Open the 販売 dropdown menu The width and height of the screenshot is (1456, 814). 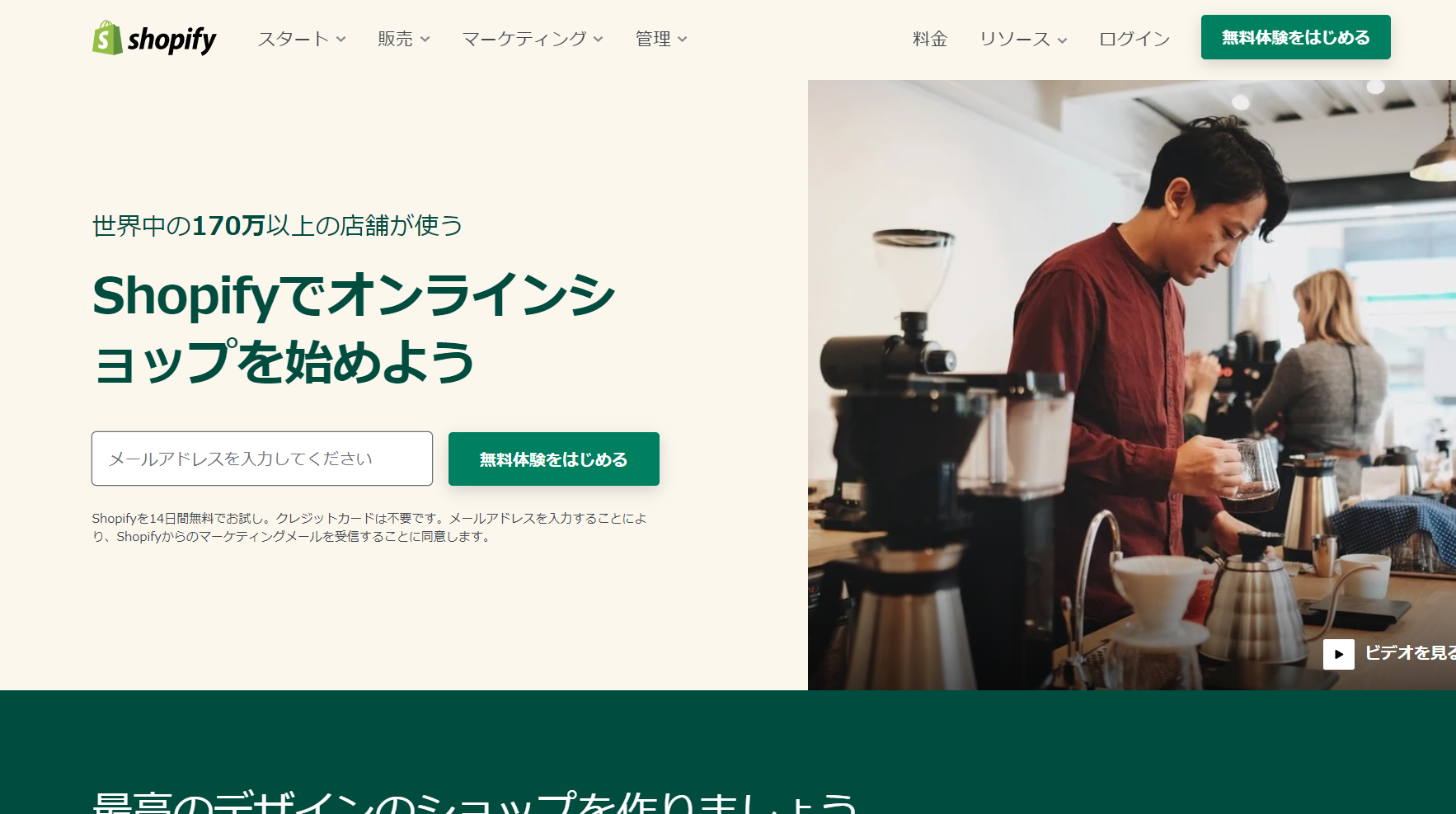click(x=403, y=39)
